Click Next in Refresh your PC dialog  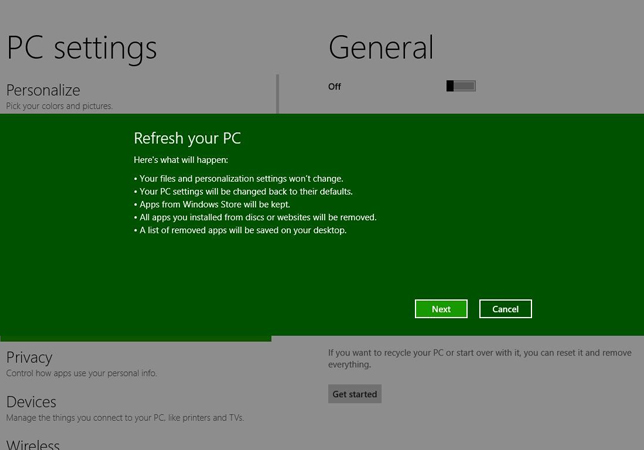coord(441,309)
